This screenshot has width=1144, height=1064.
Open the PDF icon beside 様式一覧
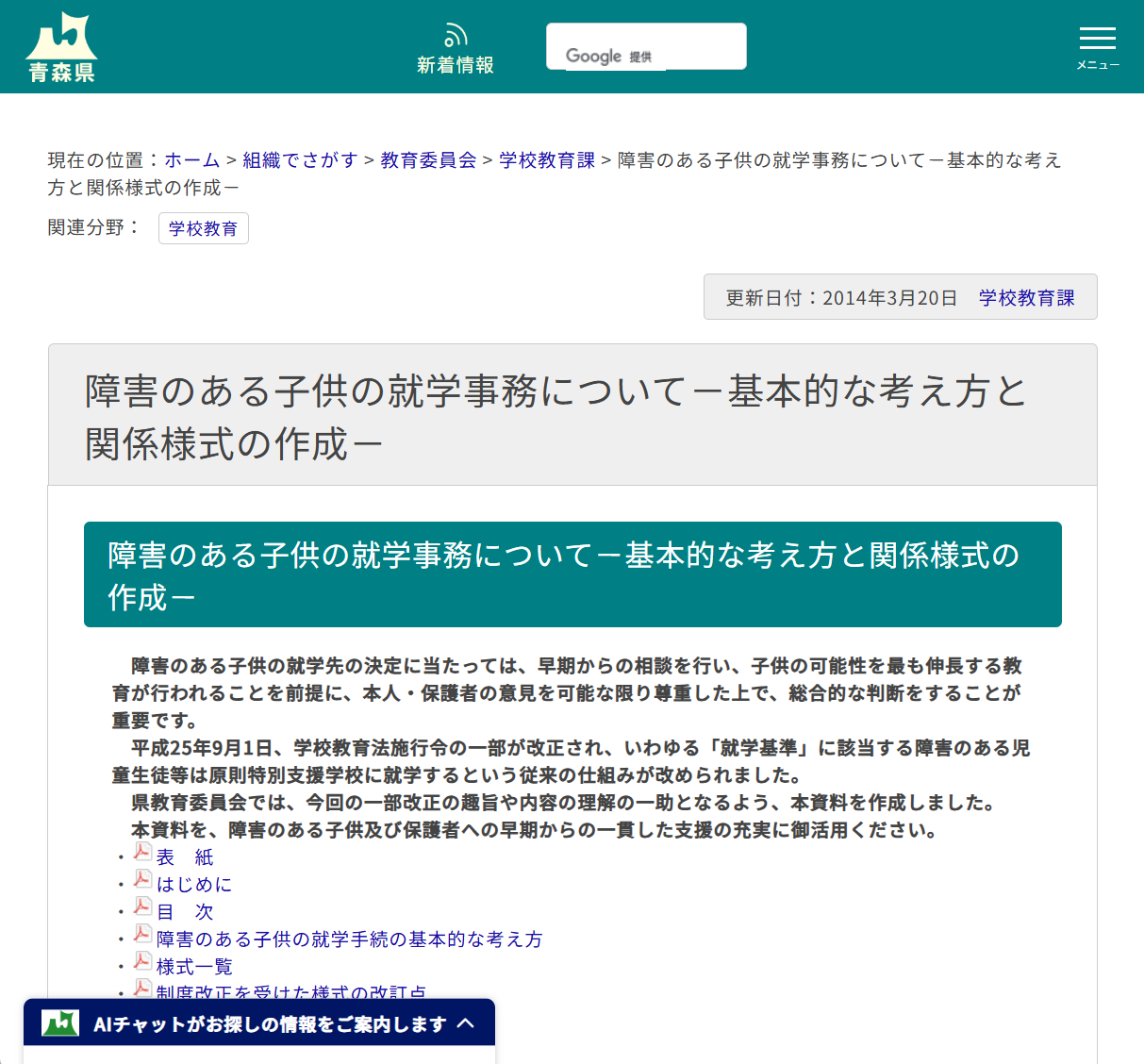141,961
